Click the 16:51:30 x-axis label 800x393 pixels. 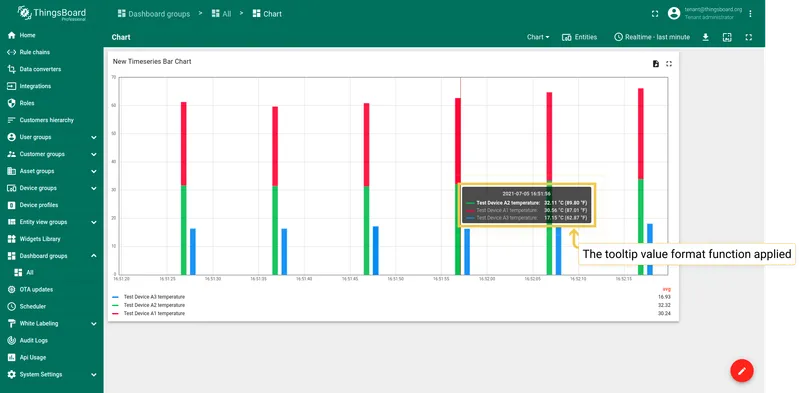pos(213,279)
